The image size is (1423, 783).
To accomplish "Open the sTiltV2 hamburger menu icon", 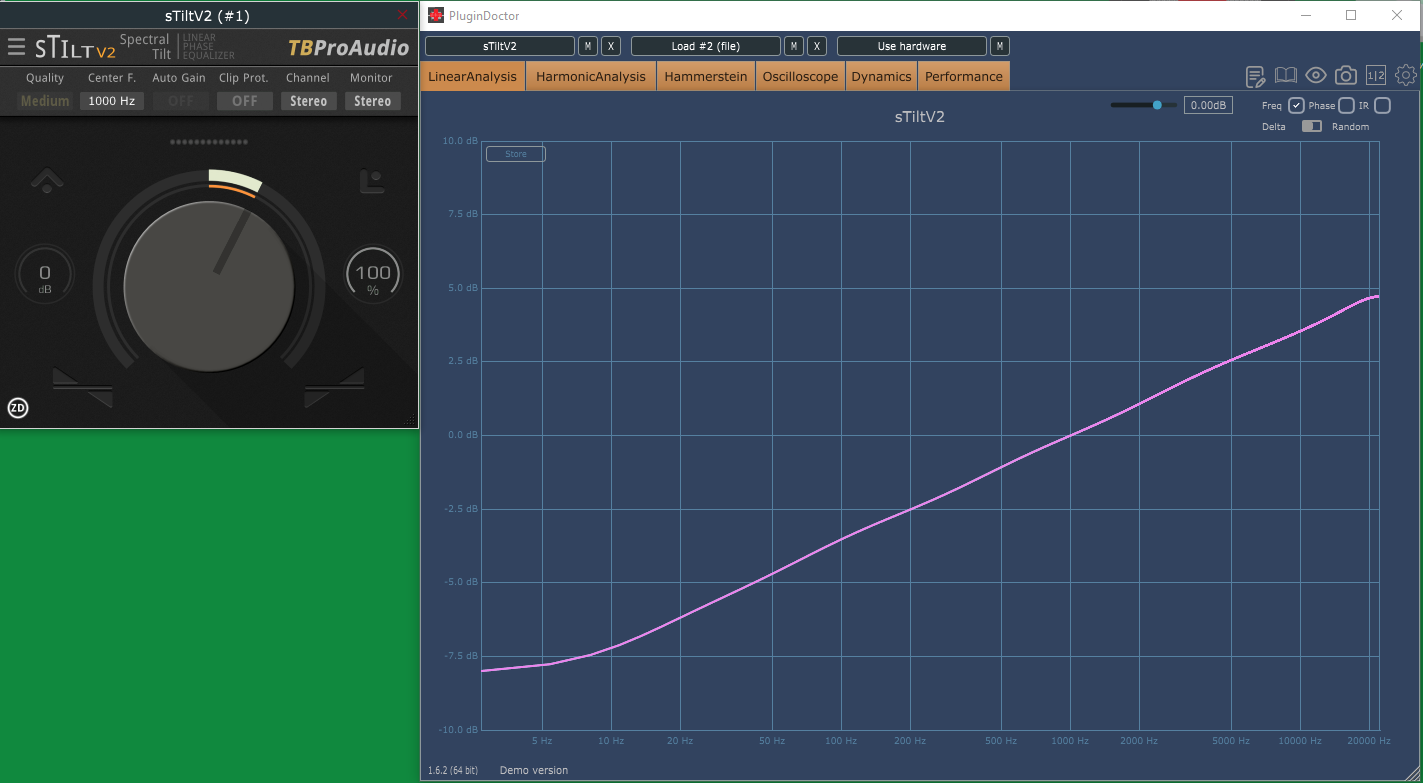I will (16, 47).
